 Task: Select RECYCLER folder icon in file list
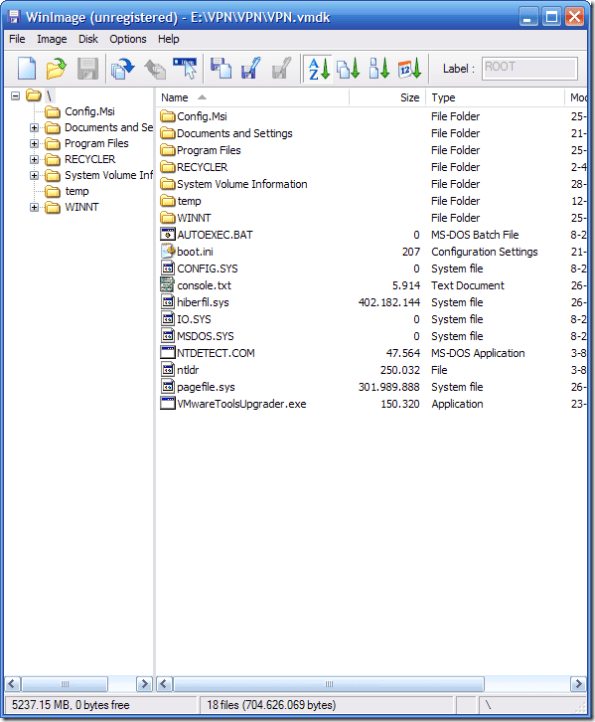[168, 167]
